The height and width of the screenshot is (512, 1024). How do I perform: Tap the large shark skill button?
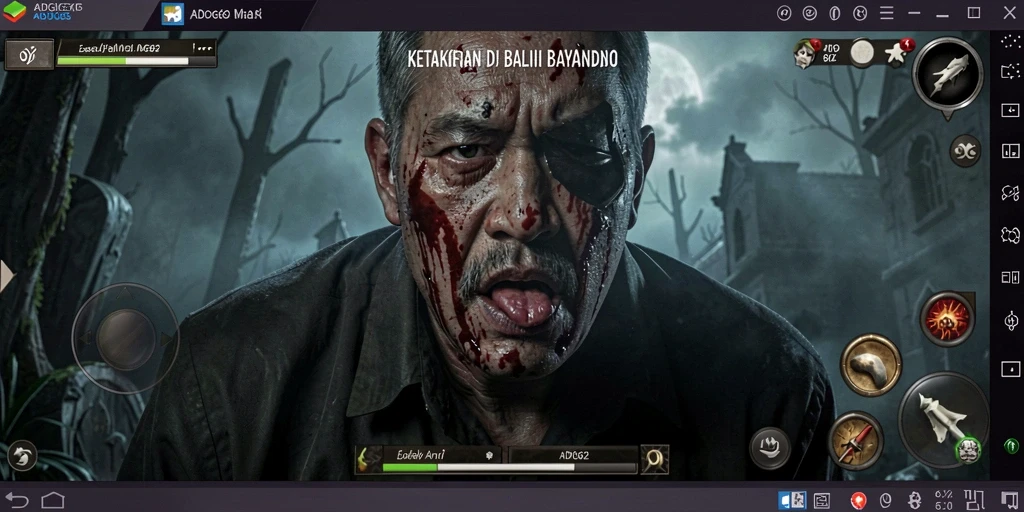coord(948,74)
